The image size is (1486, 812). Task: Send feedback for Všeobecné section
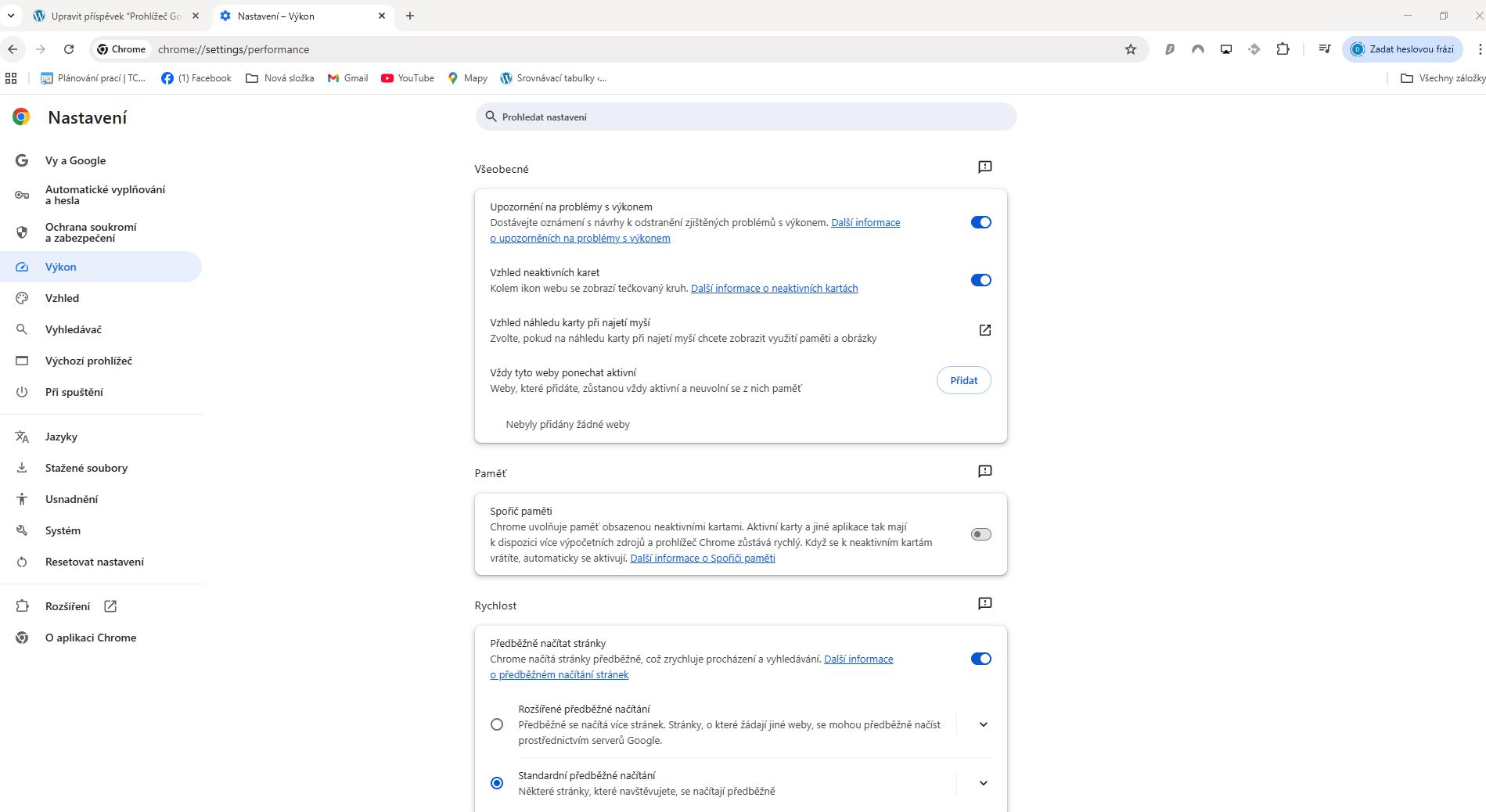[984, 167]
